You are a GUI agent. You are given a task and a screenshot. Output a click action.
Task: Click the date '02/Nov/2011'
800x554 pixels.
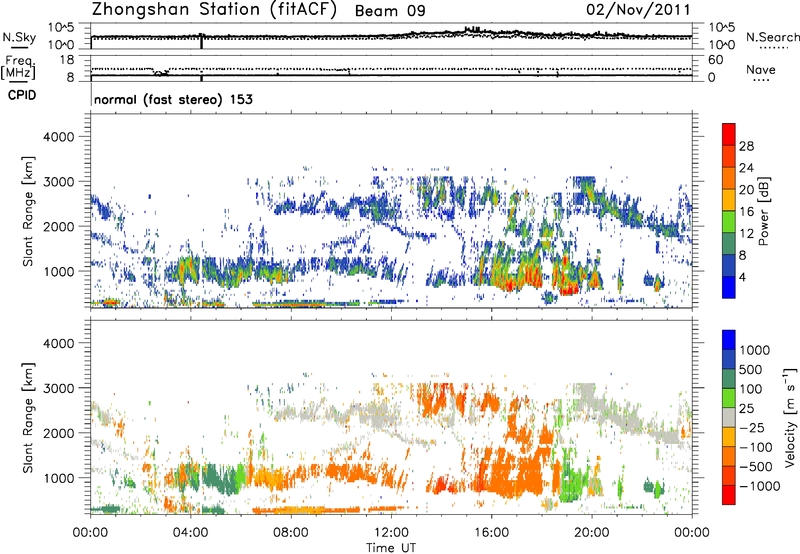click(x=638, y=10)
